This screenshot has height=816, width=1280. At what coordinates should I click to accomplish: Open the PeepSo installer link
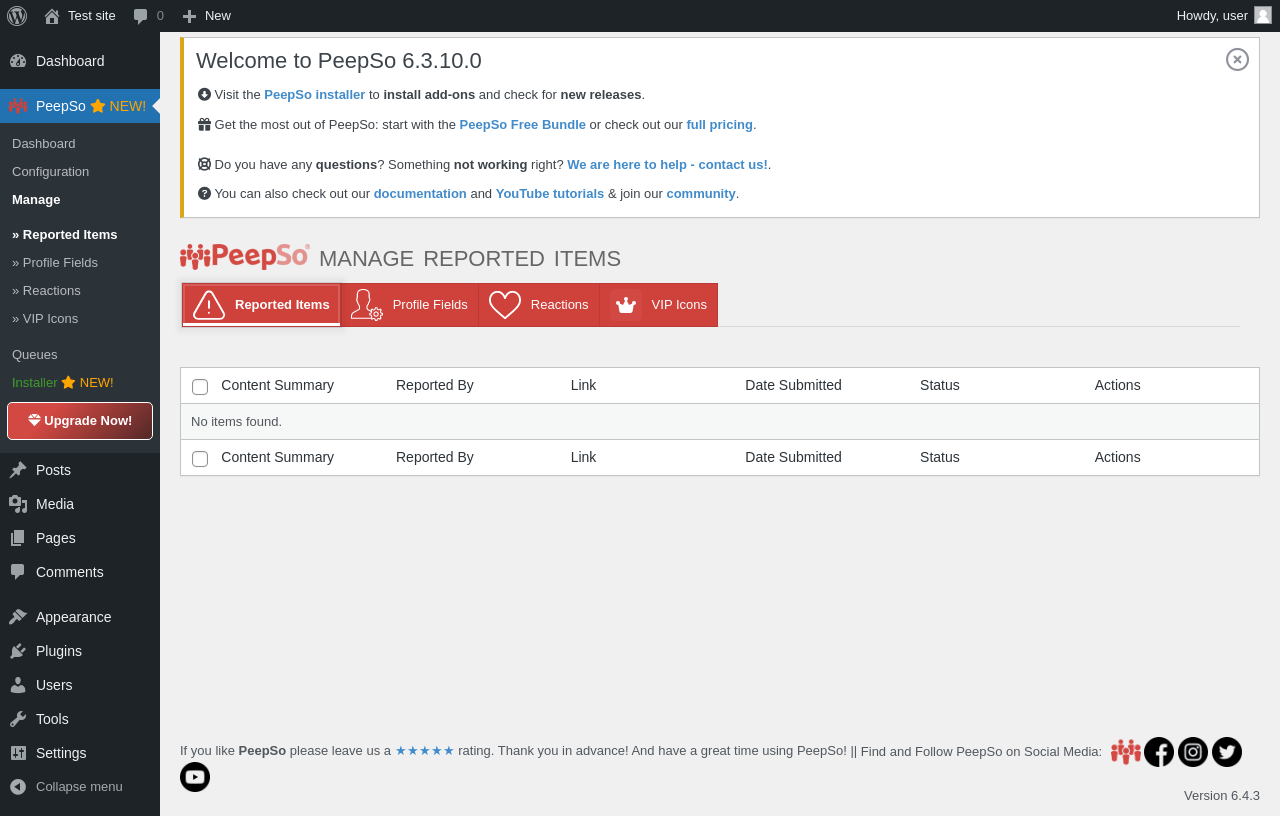click(314, 95)
